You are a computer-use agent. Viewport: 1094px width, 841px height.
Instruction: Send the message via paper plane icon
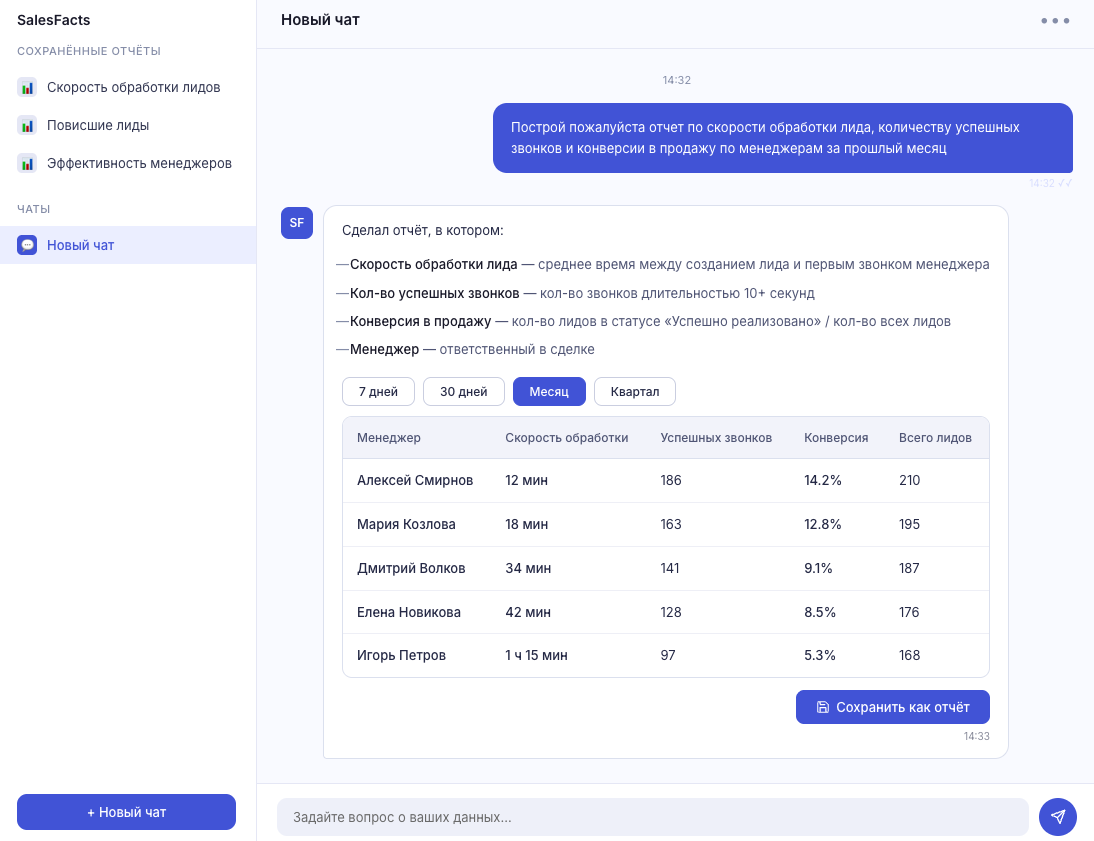1057,817
